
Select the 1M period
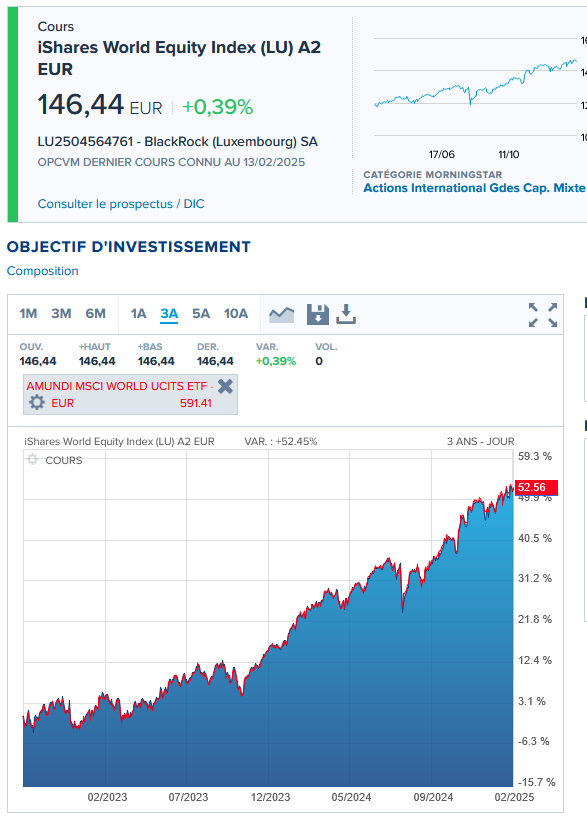point(28,314)
